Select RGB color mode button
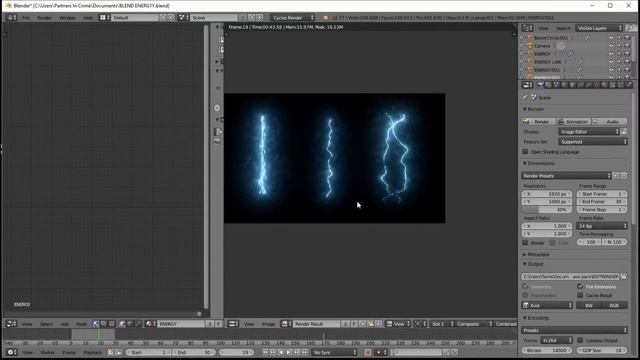The image size is (640, 360). [614, 305]
